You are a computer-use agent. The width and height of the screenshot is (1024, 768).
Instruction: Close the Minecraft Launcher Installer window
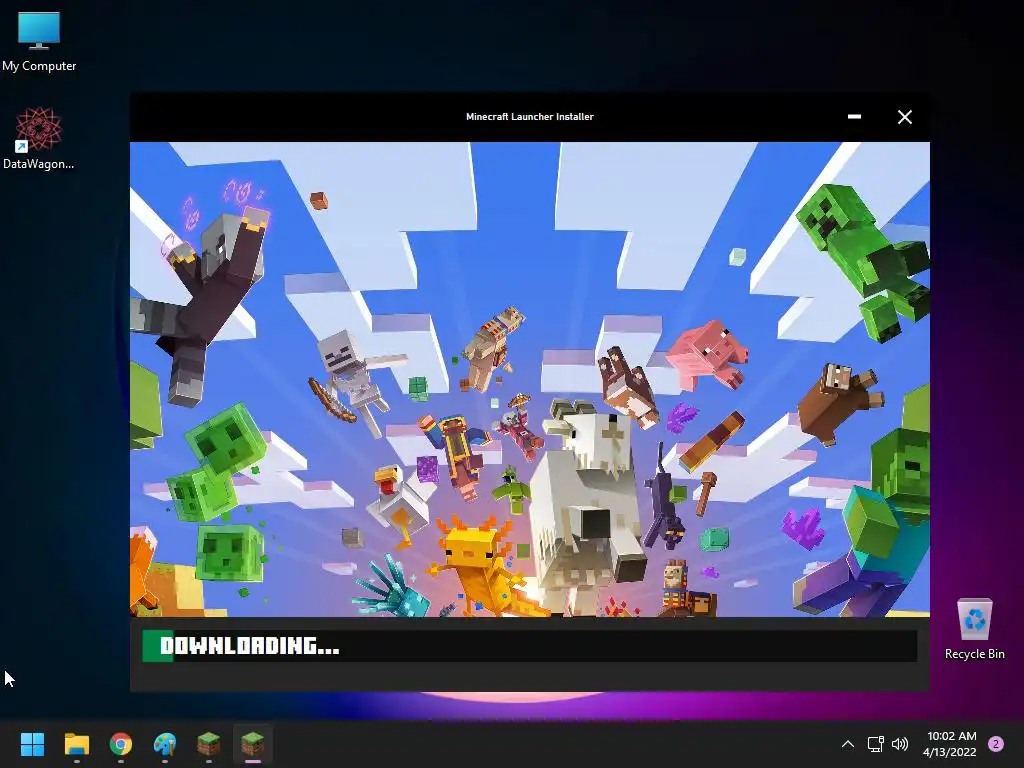(x=904, y=117)
